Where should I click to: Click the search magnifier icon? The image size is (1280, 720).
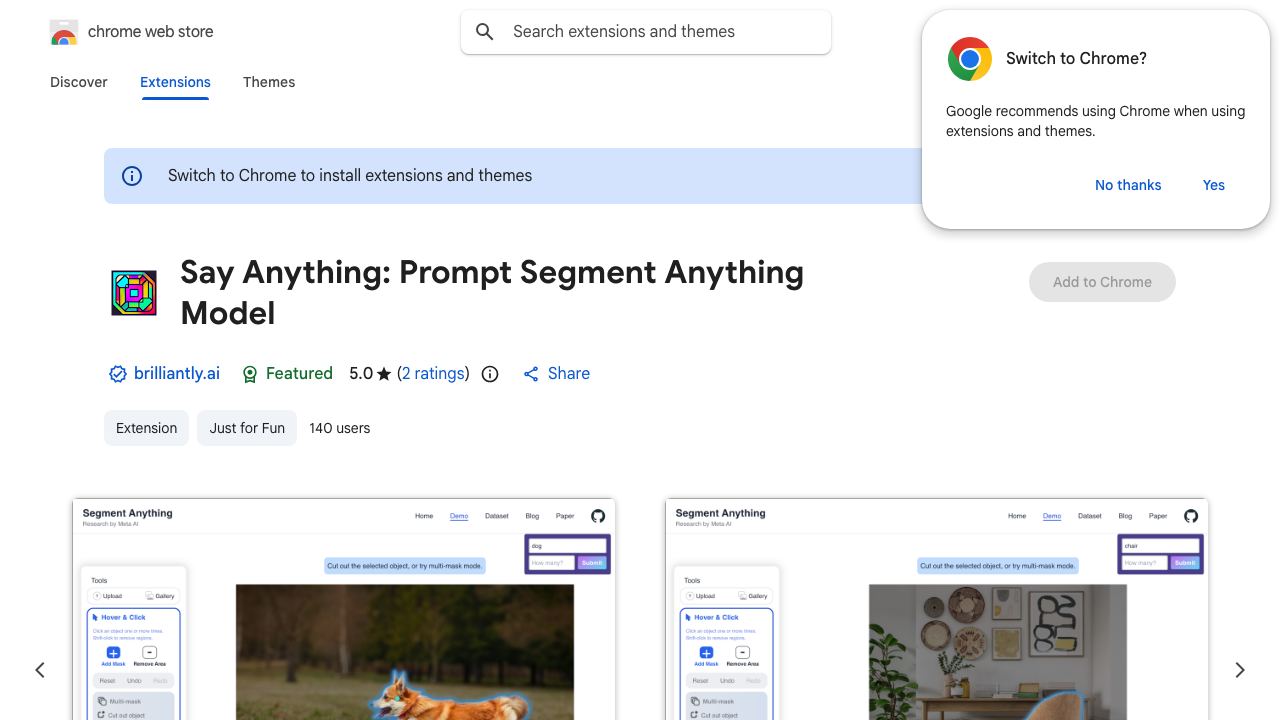pos(485,32)
